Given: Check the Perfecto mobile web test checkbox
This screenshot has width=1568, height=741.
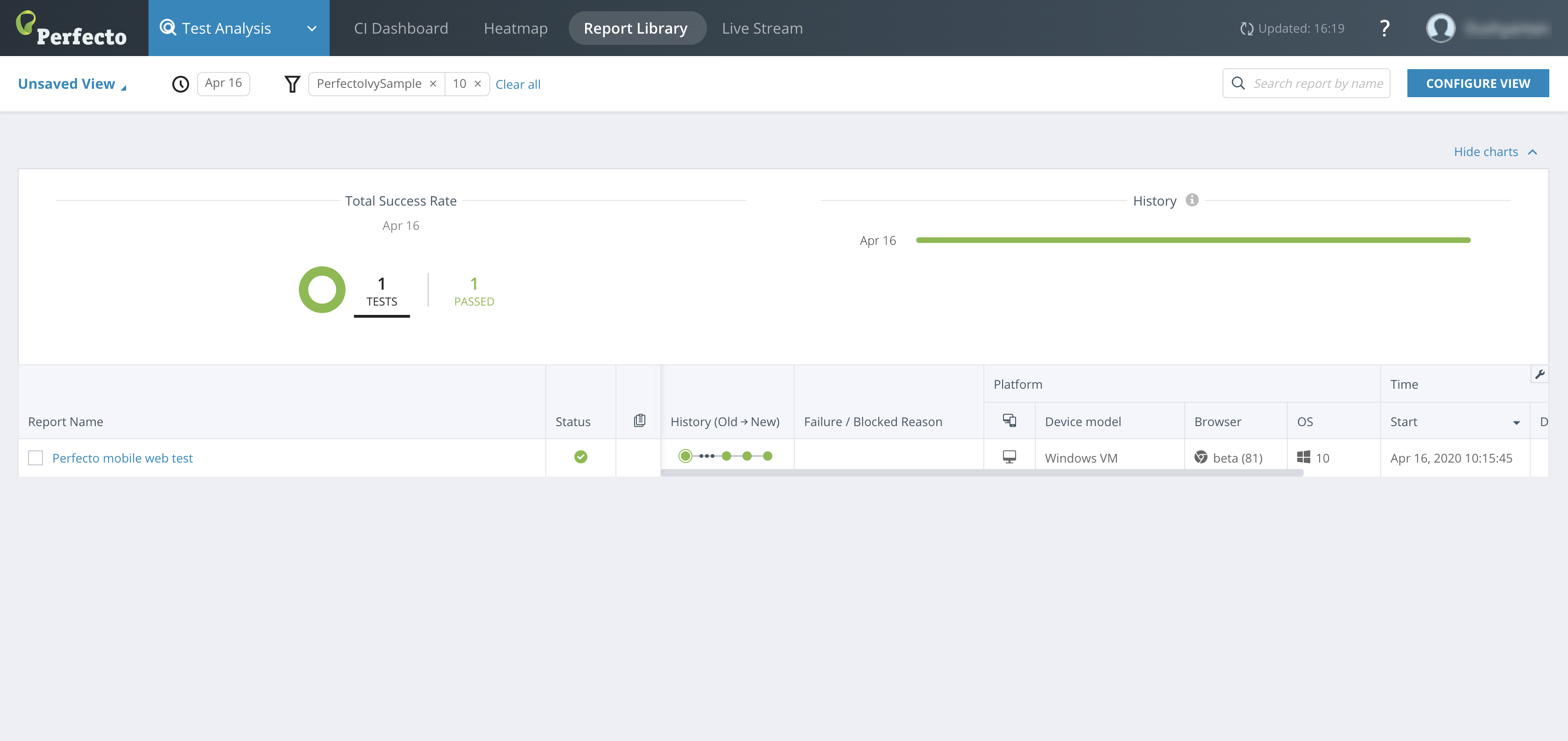Looking at the screenshot, I should [x=36, y=458].
